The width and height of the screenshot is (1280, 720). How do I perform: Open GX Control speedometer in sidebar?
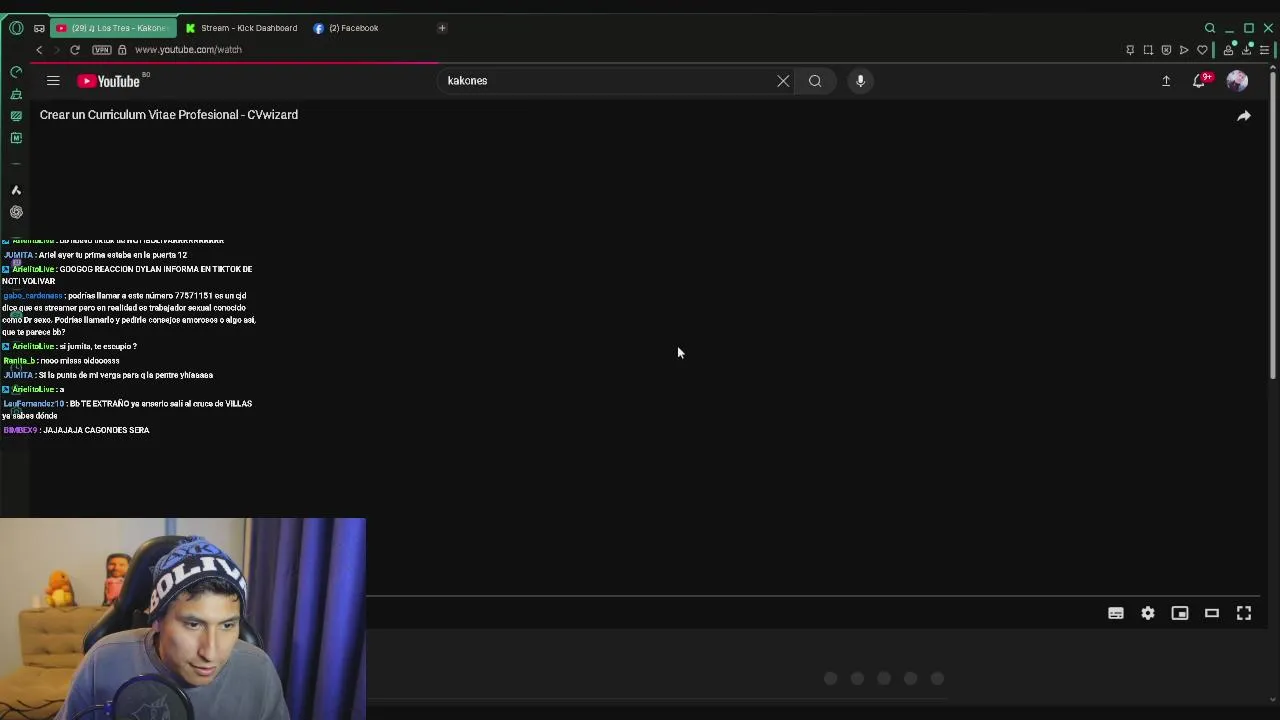click(x=16, y=72)
